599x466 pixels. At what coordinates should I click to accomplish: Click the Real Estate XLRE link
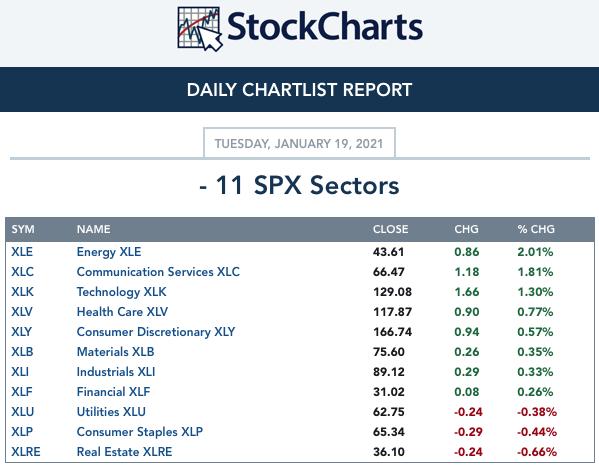point(125,451)
